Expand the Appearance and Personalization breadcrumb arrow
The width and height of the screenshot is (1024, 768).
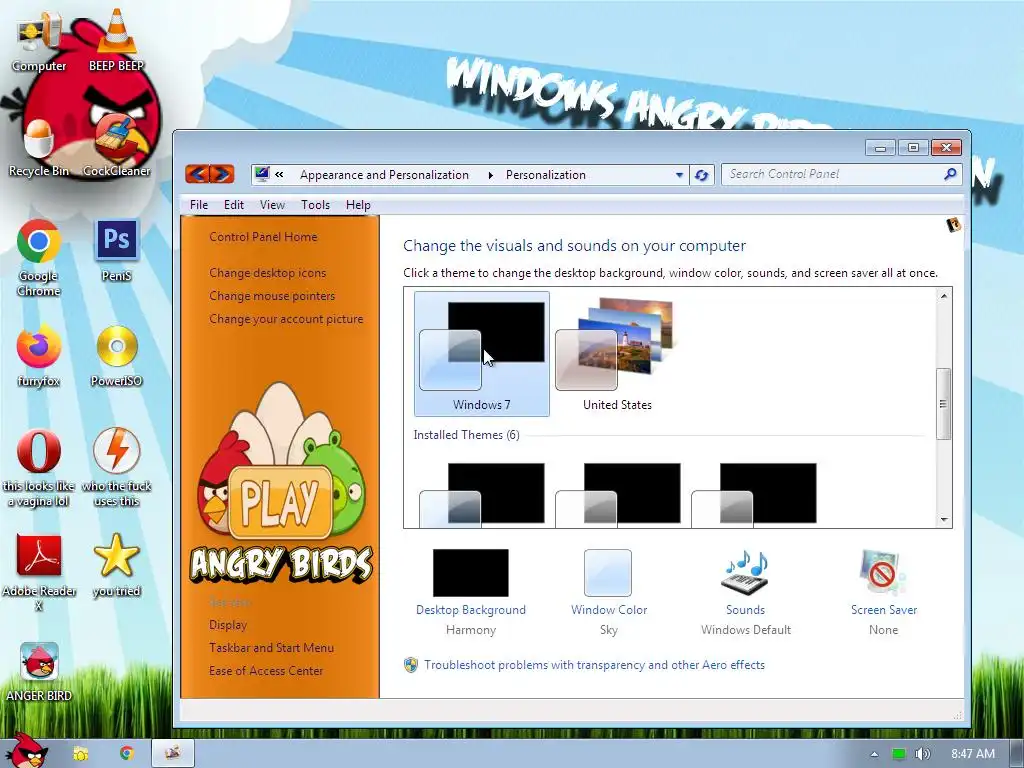click(x=490, y=175)
